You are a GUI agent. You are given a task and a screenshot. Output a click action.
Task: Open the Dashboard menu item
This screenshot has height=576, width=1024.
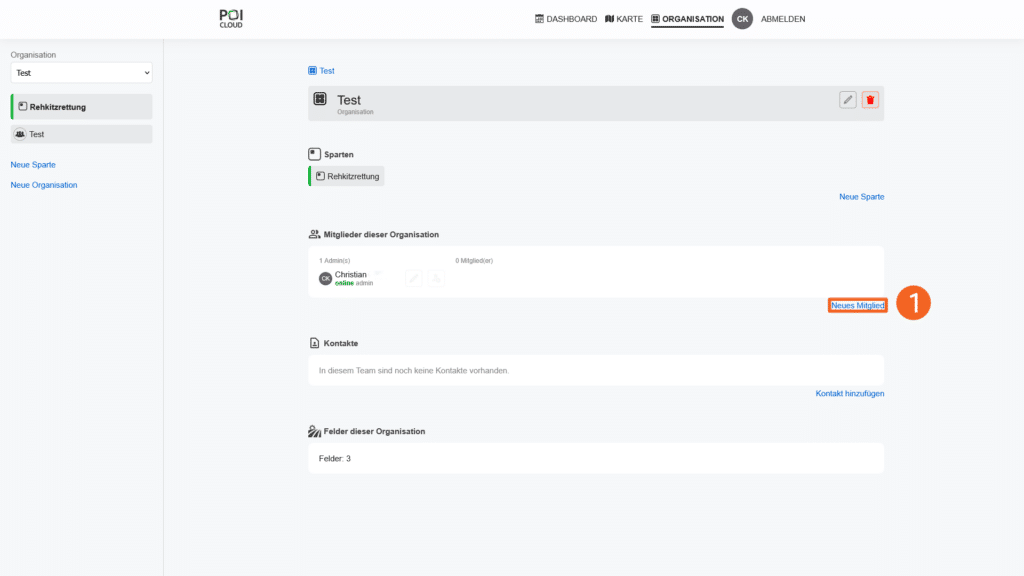[x=566, y=19]
